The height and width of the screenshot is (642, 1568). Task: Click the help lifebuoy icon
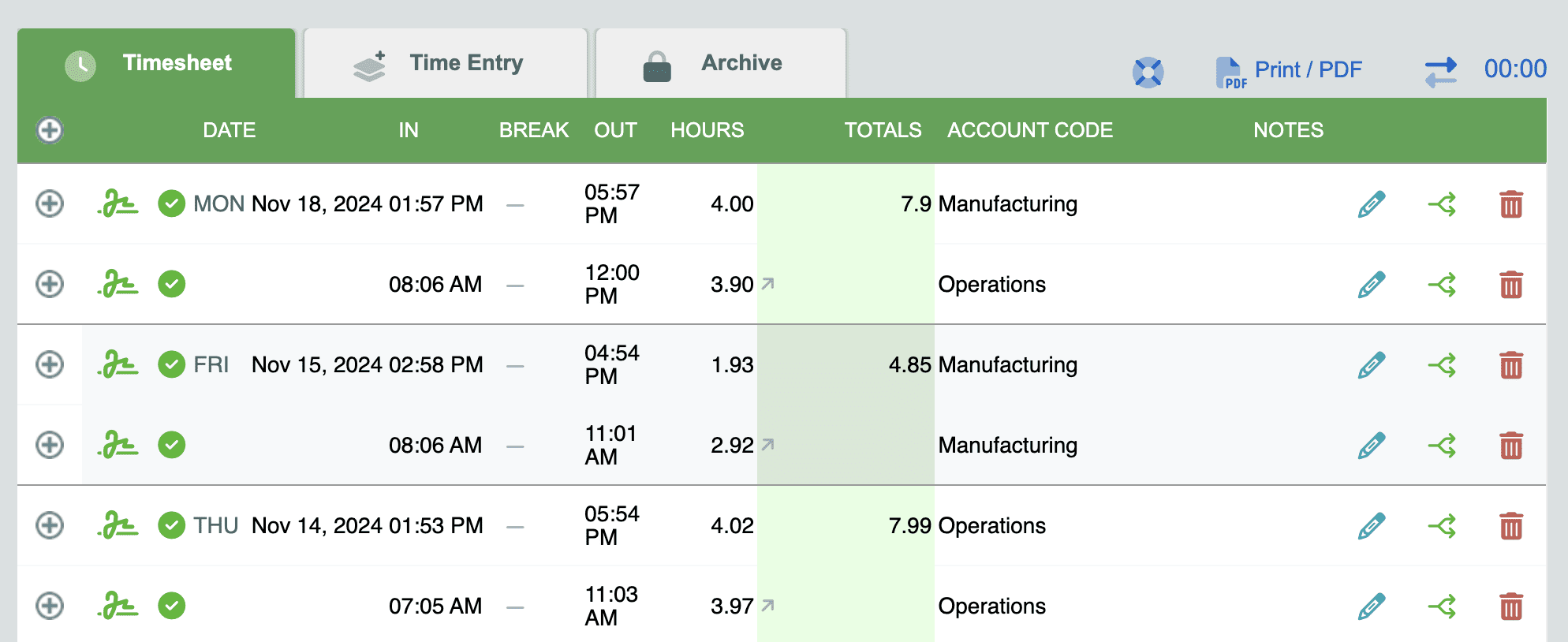pos(1148,73)
